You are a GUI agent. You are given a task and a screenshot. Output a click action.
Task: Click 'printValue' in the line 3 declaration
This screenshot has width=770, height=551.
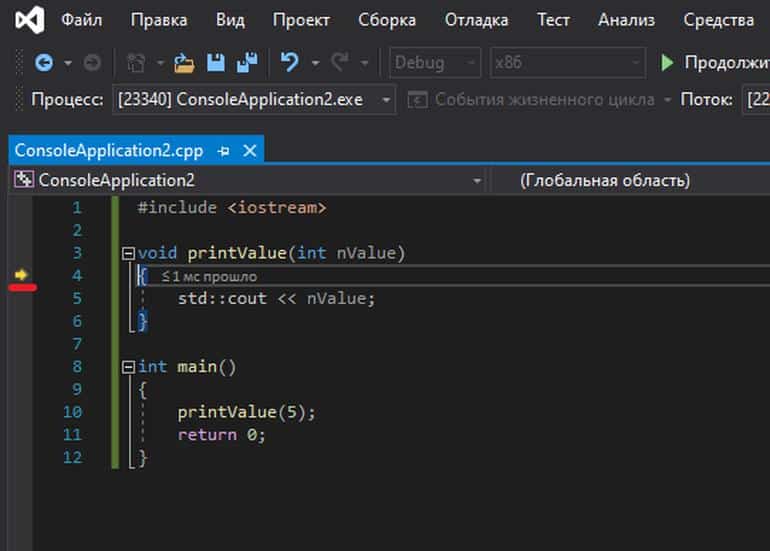pyautogui.click(x=237, y=253)
